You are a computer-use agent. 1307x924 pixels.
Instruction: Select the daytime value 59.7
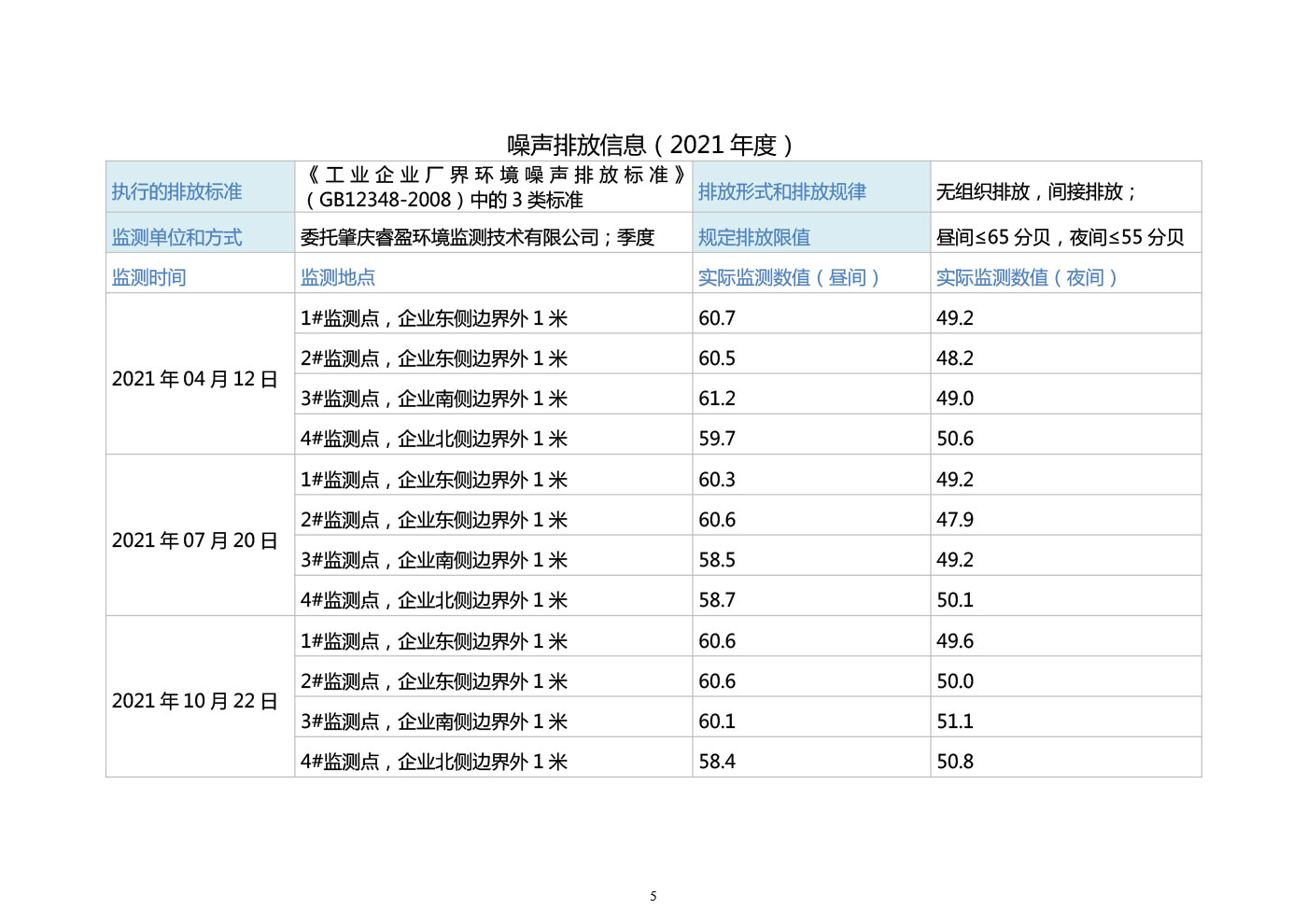pyautogui.click(x=811, y=434)
